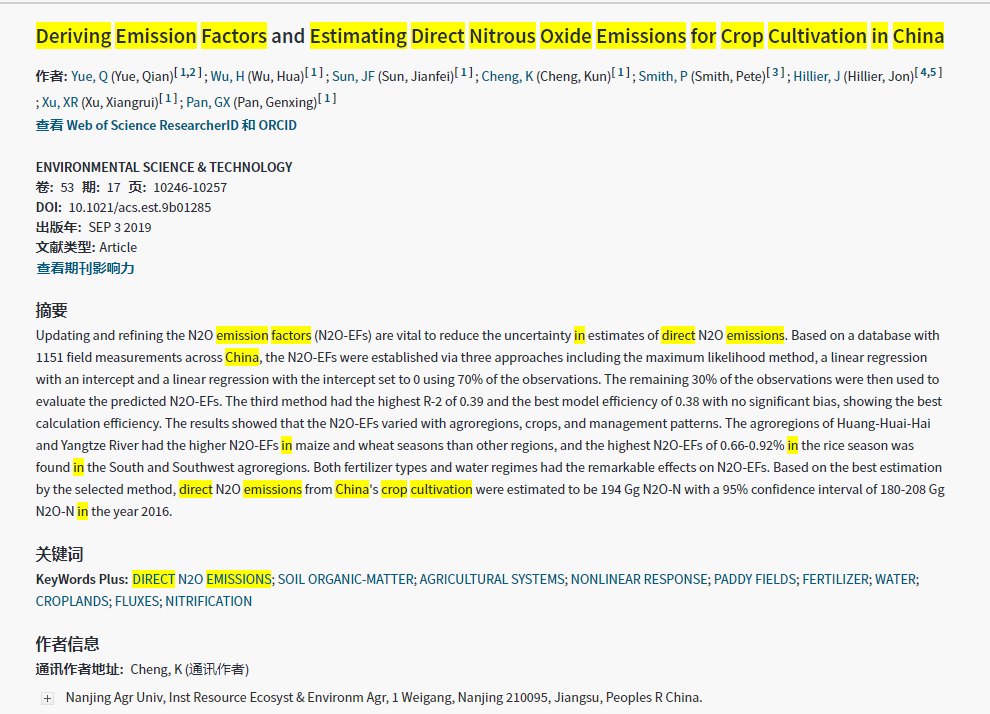Open author link Yue, Q
Screen dimensions: 990x714
click(89, 76)
